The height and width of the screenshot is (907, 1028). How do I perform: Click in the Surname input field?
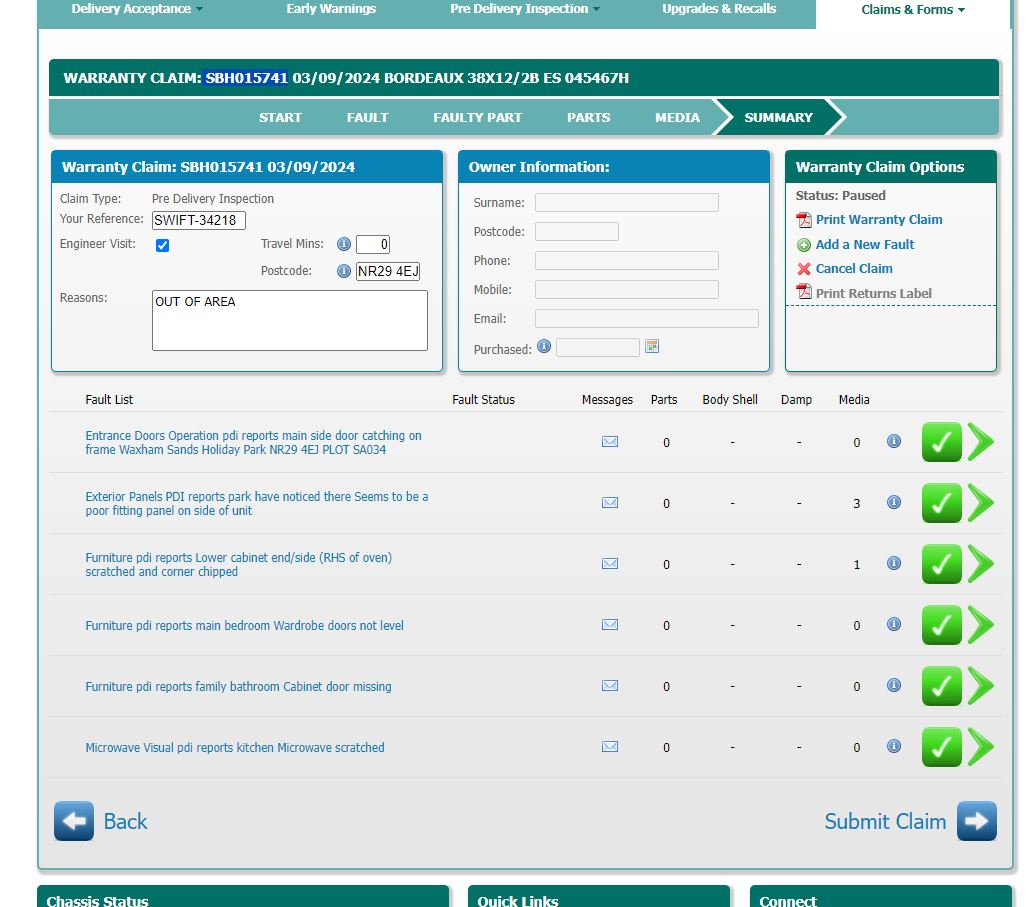[626, 203]
